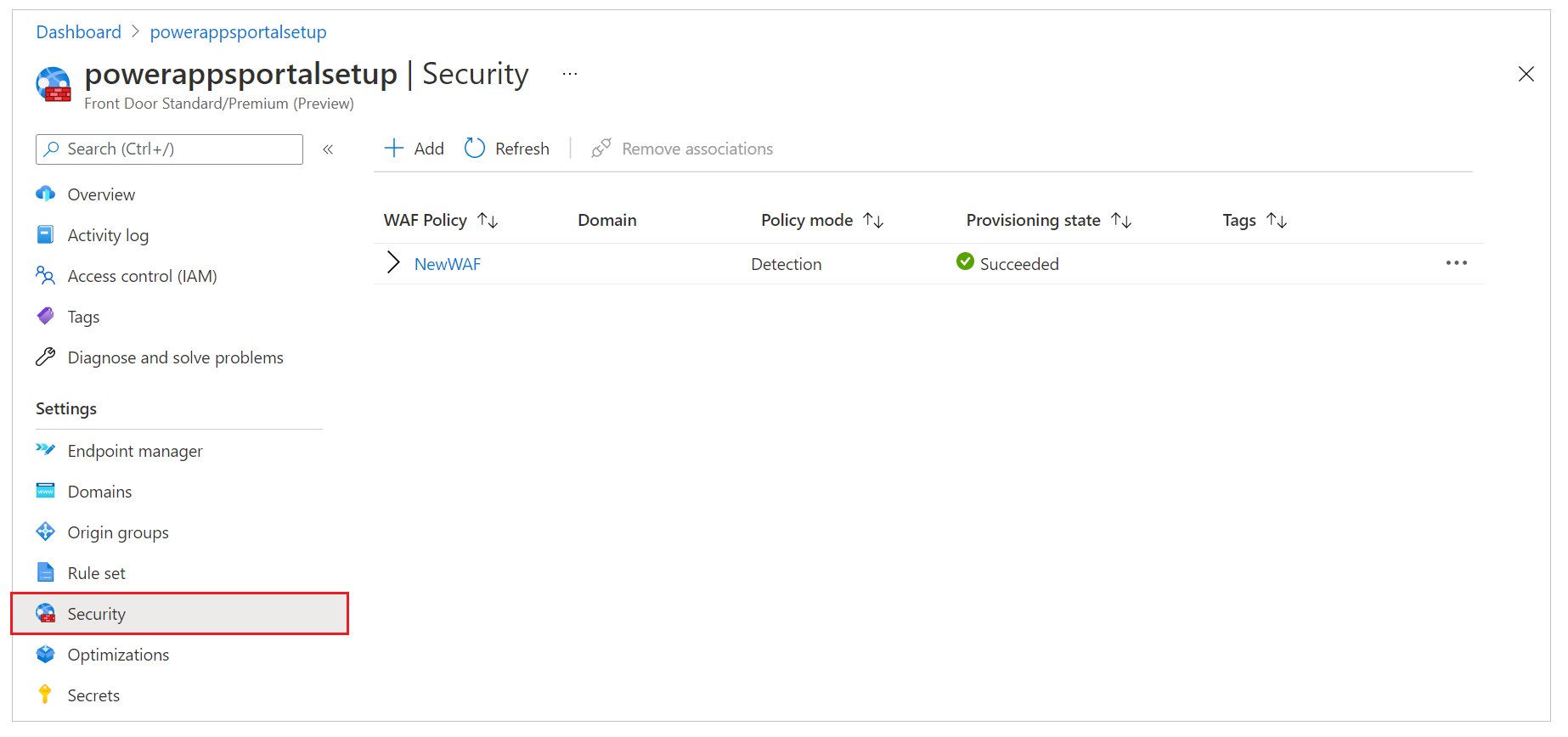Click the Activity log notebook icon
This screenshot has width=1568, height=737.
pos(46,235)
